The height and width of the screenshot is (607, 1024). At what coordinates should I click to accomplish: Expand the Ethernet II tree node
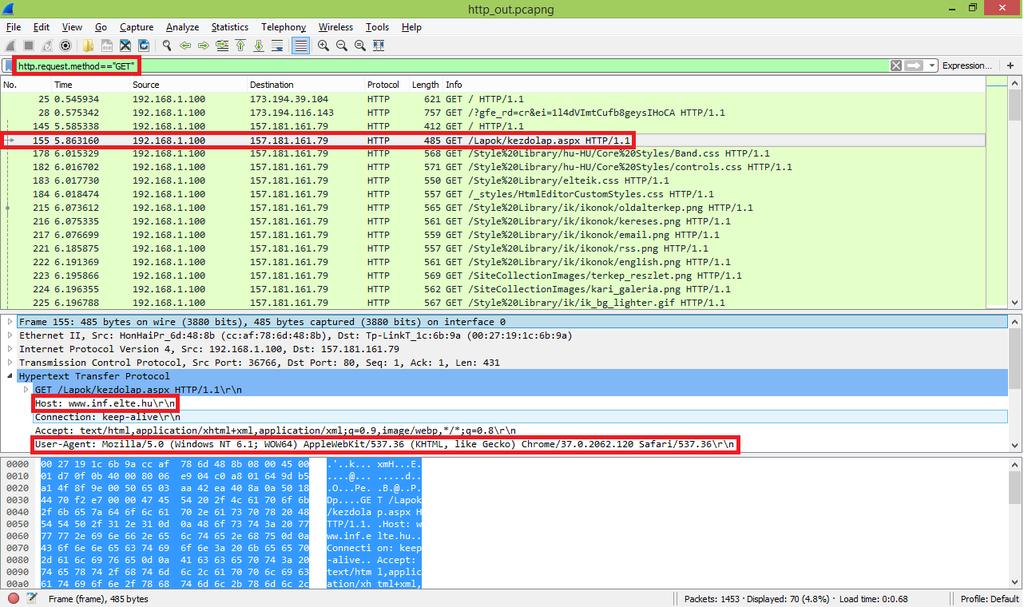[10, 335]
